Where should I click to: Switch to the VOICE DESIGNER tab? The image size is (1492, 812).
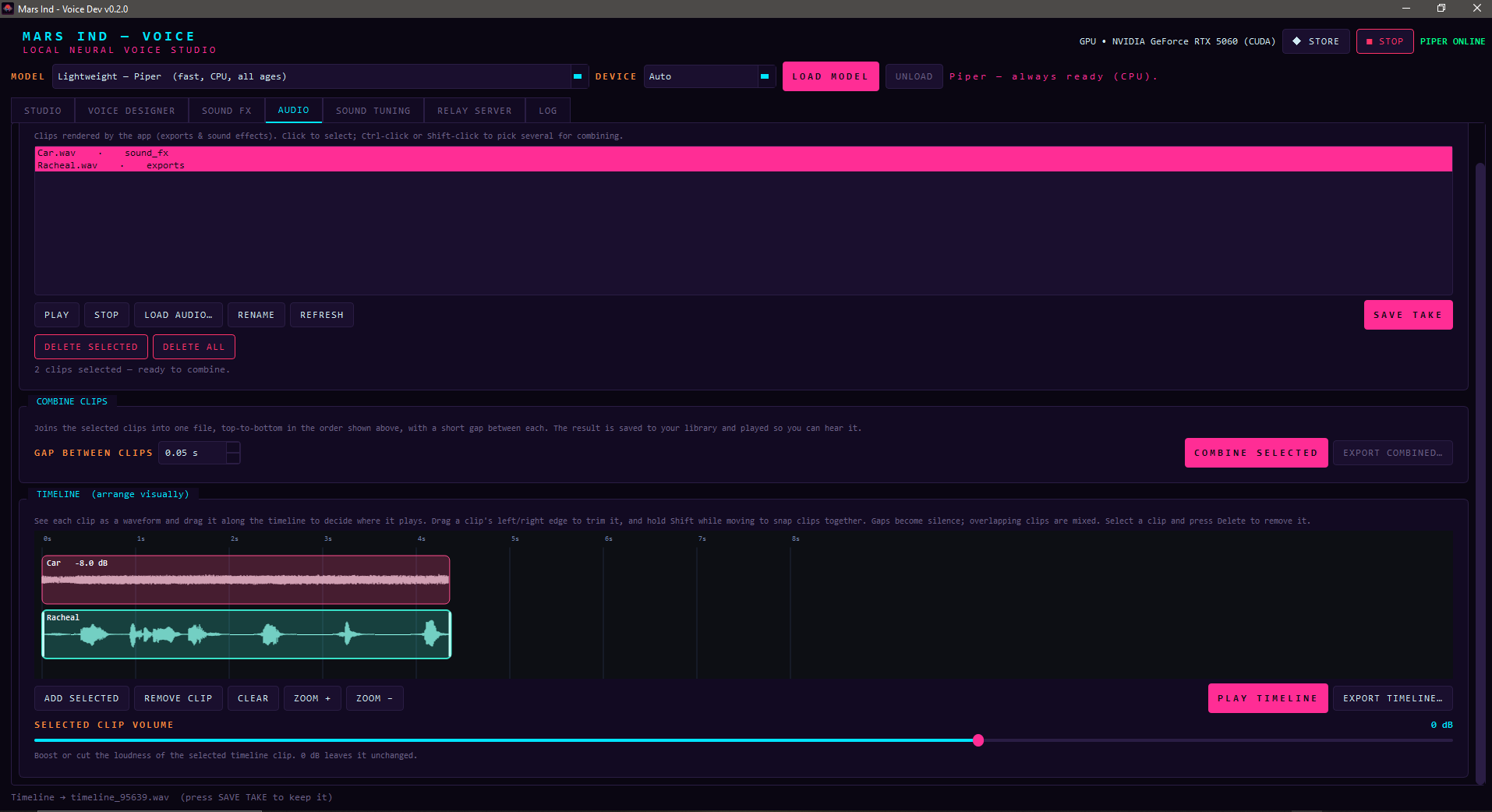point(132,111)
